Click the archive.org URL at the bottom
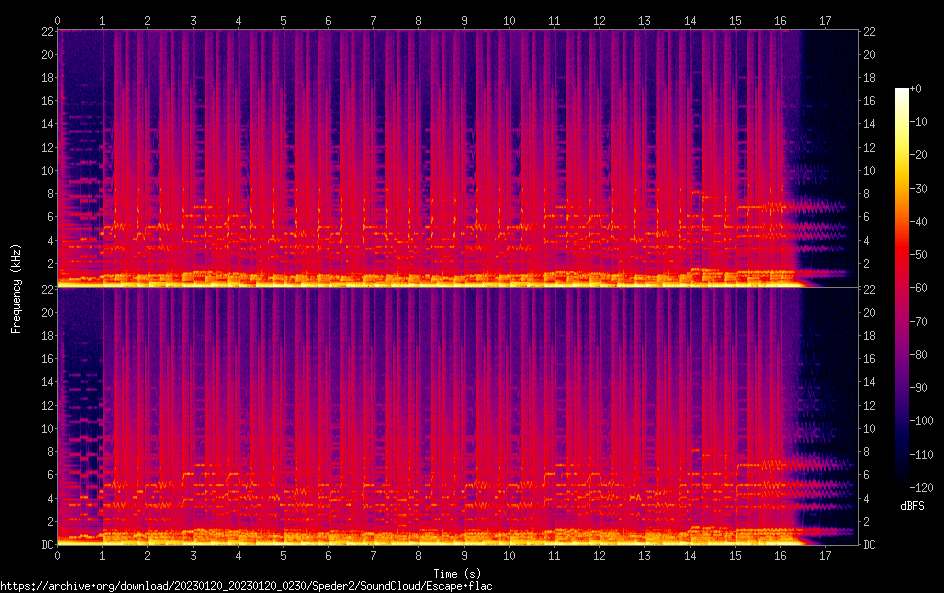 tap(246, 586)
